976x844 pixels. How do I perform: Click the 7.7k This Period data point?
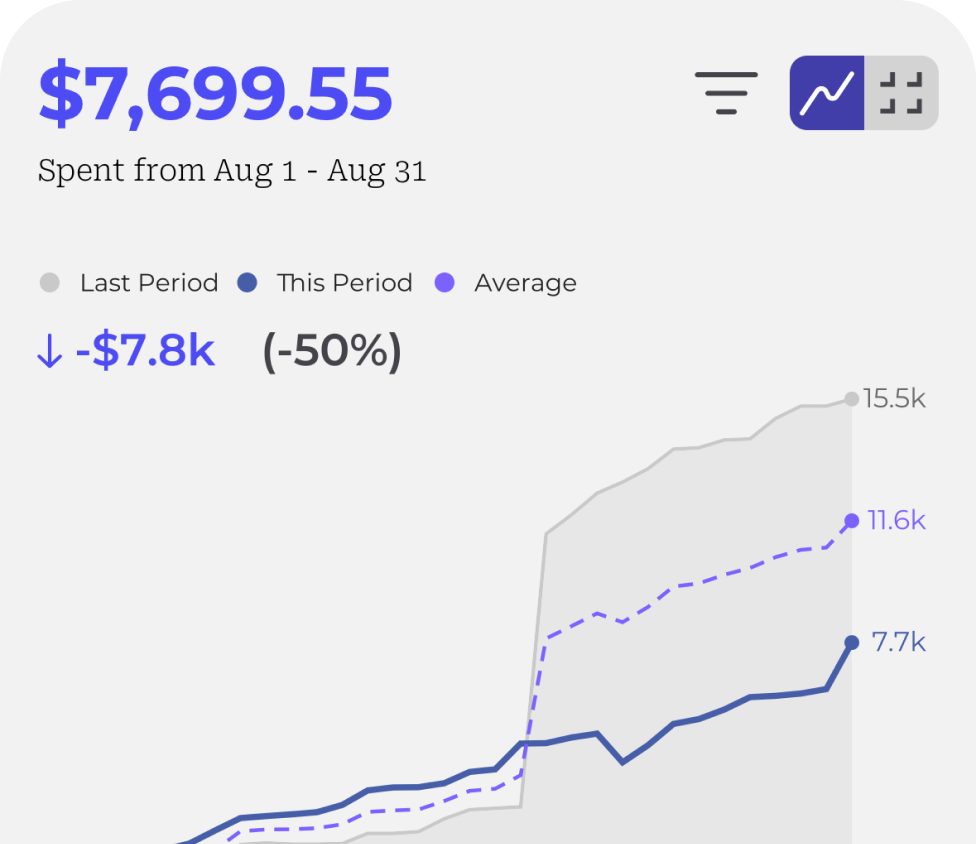coord(850,642)
